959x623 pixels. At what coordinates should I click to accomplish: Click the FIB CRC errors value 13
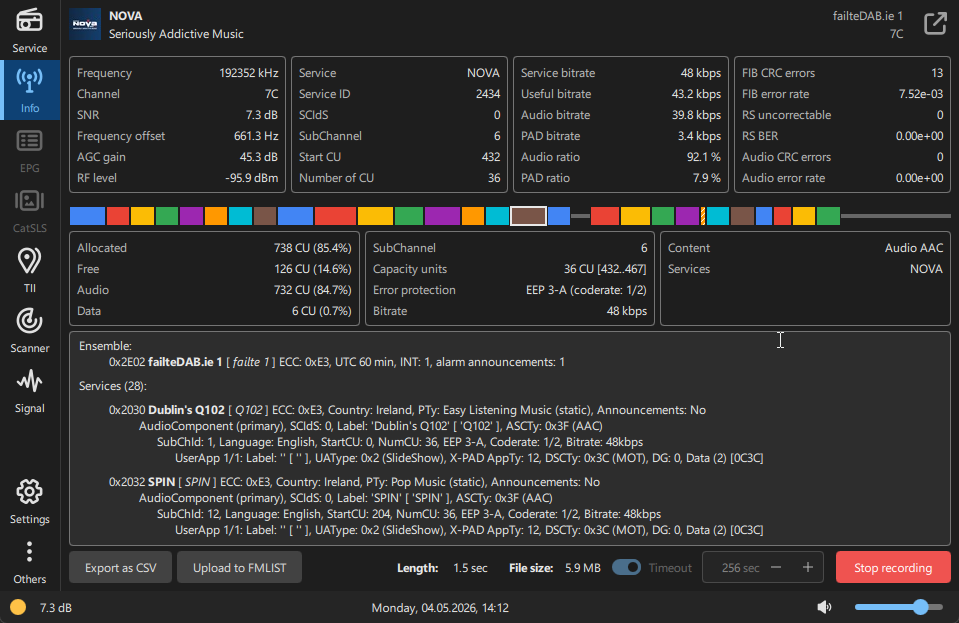click(937, 73)
